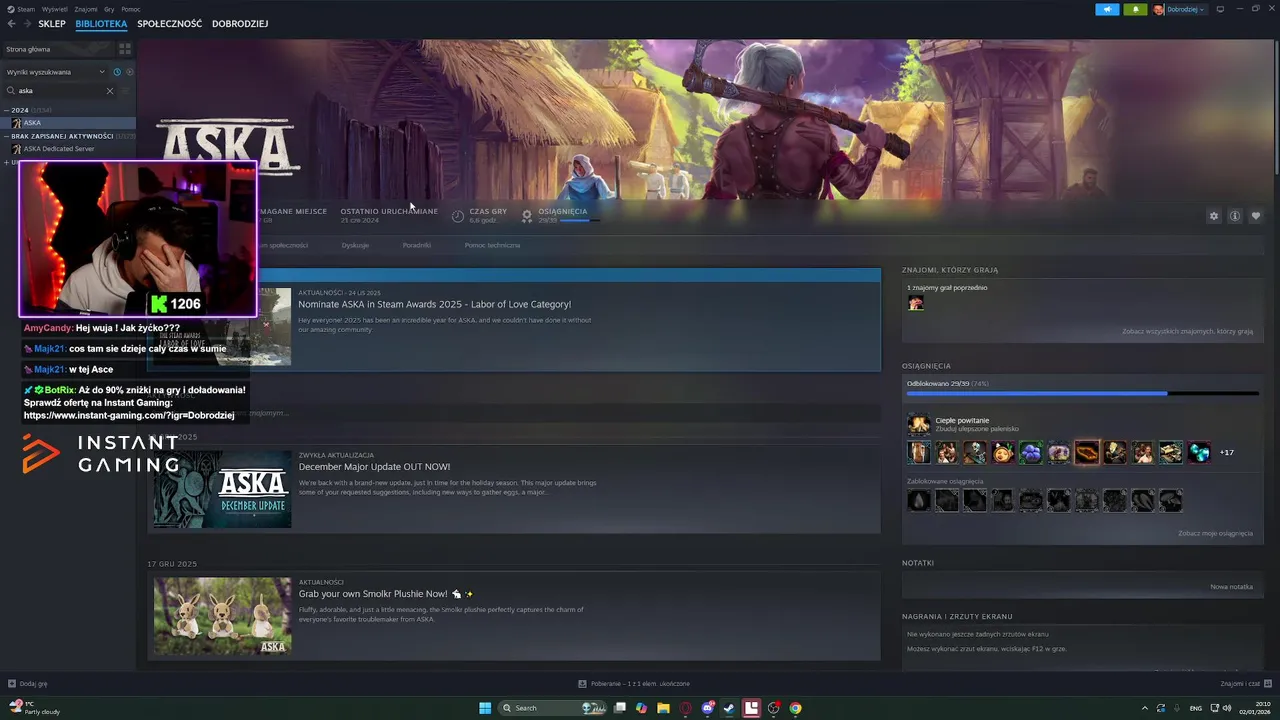Open the game settings gear icon
This screenshot has height=720, width=1280.
pyautogui.click(x=1214, y=216)
